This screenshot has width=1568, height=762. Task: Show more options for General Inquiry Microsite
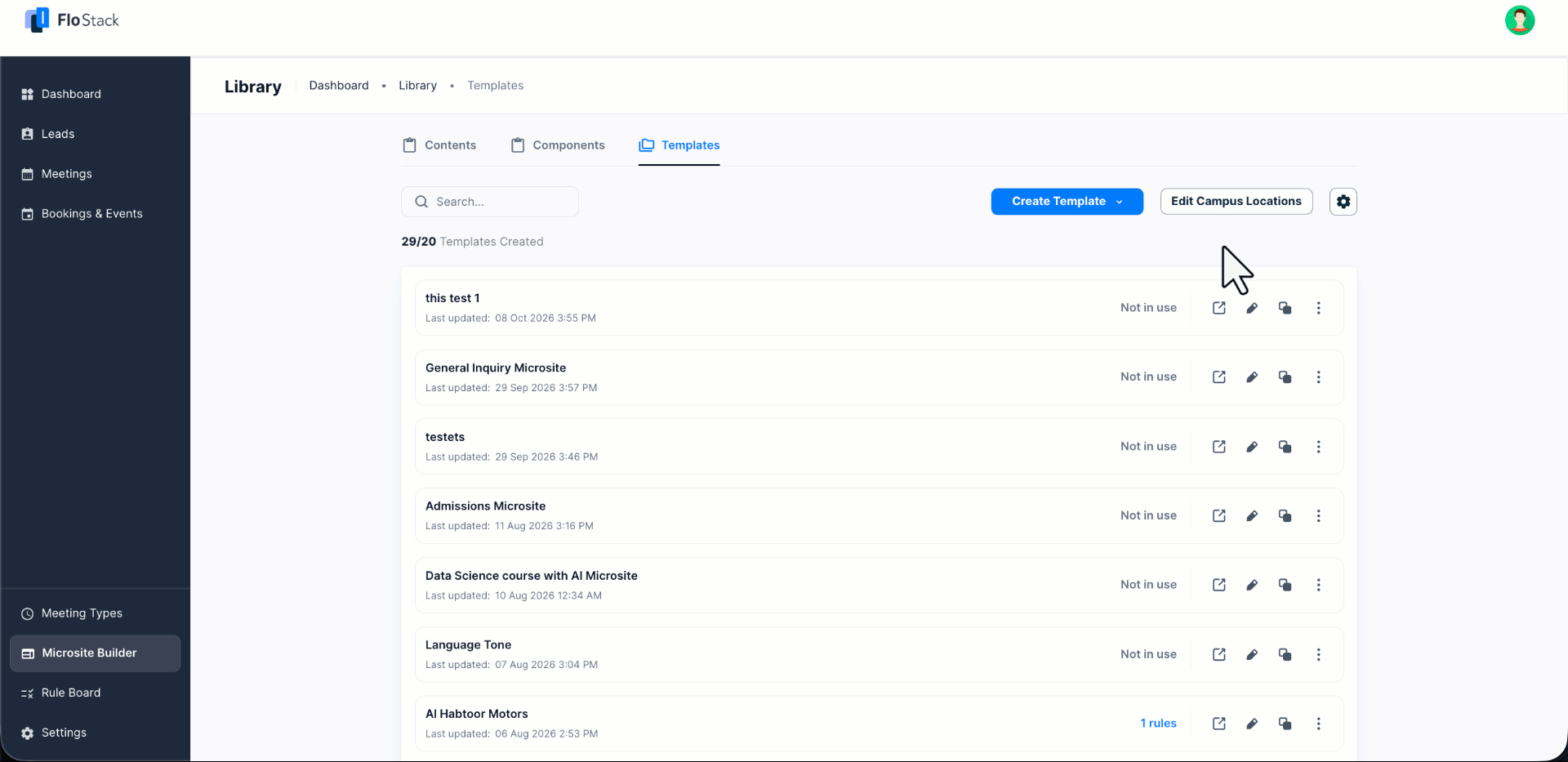1318,377
